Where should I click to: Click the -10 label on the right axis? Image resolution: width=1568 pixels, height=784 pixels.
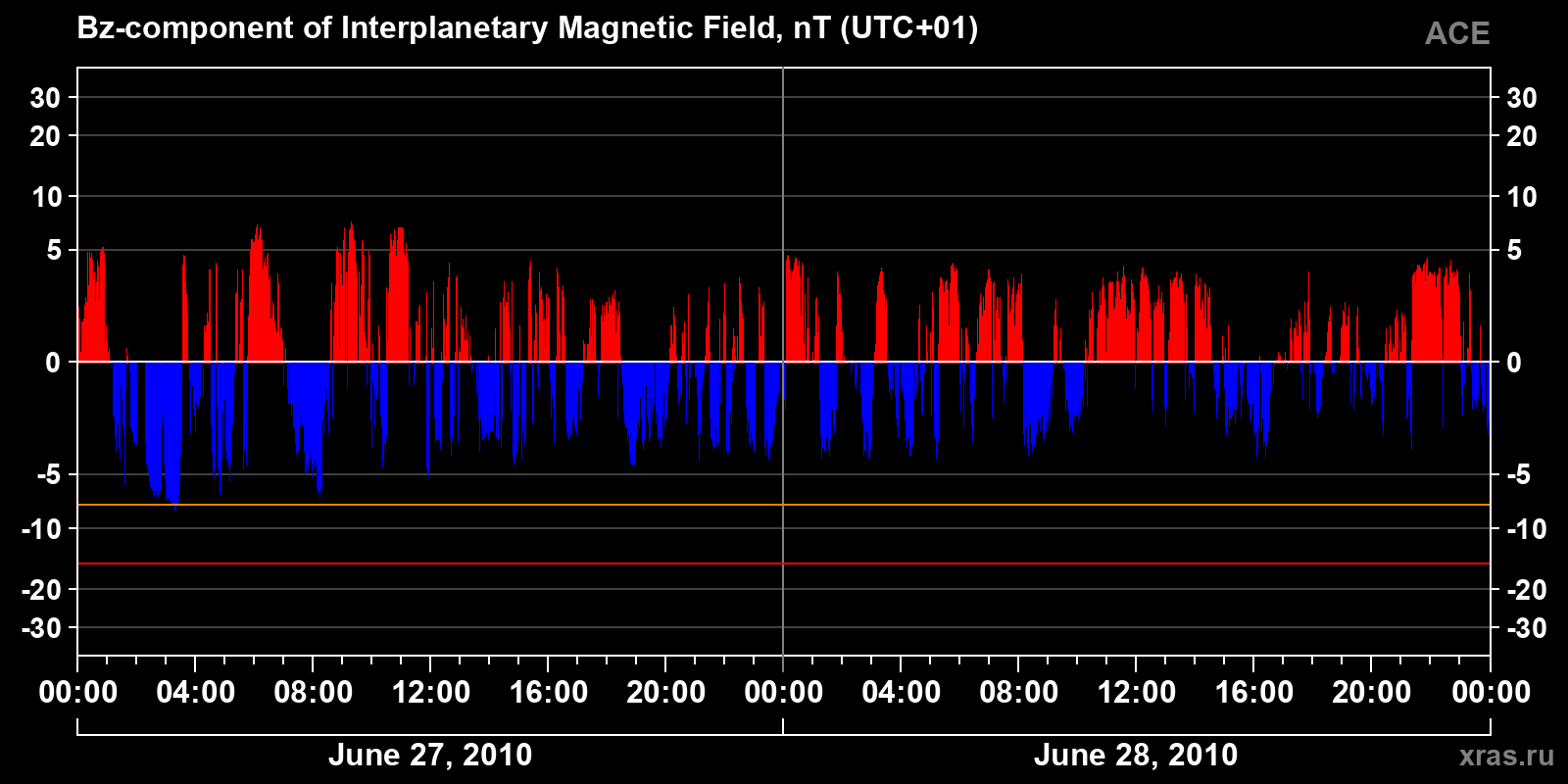coord(1526,529)
